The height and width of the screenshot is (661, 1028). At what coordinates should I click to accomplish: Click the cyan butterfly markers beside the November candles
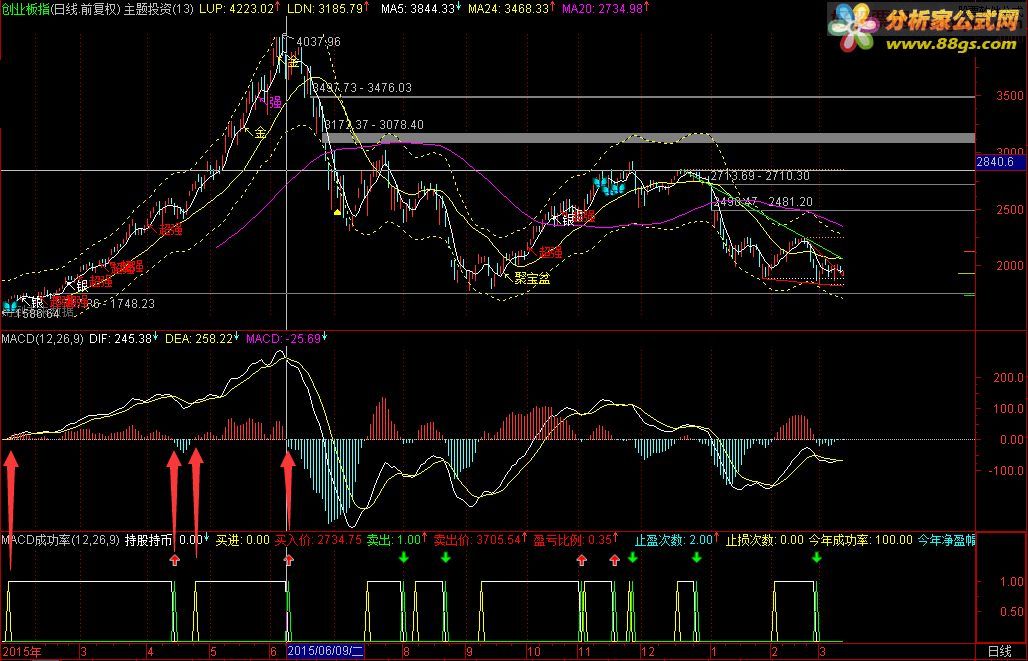608,186
